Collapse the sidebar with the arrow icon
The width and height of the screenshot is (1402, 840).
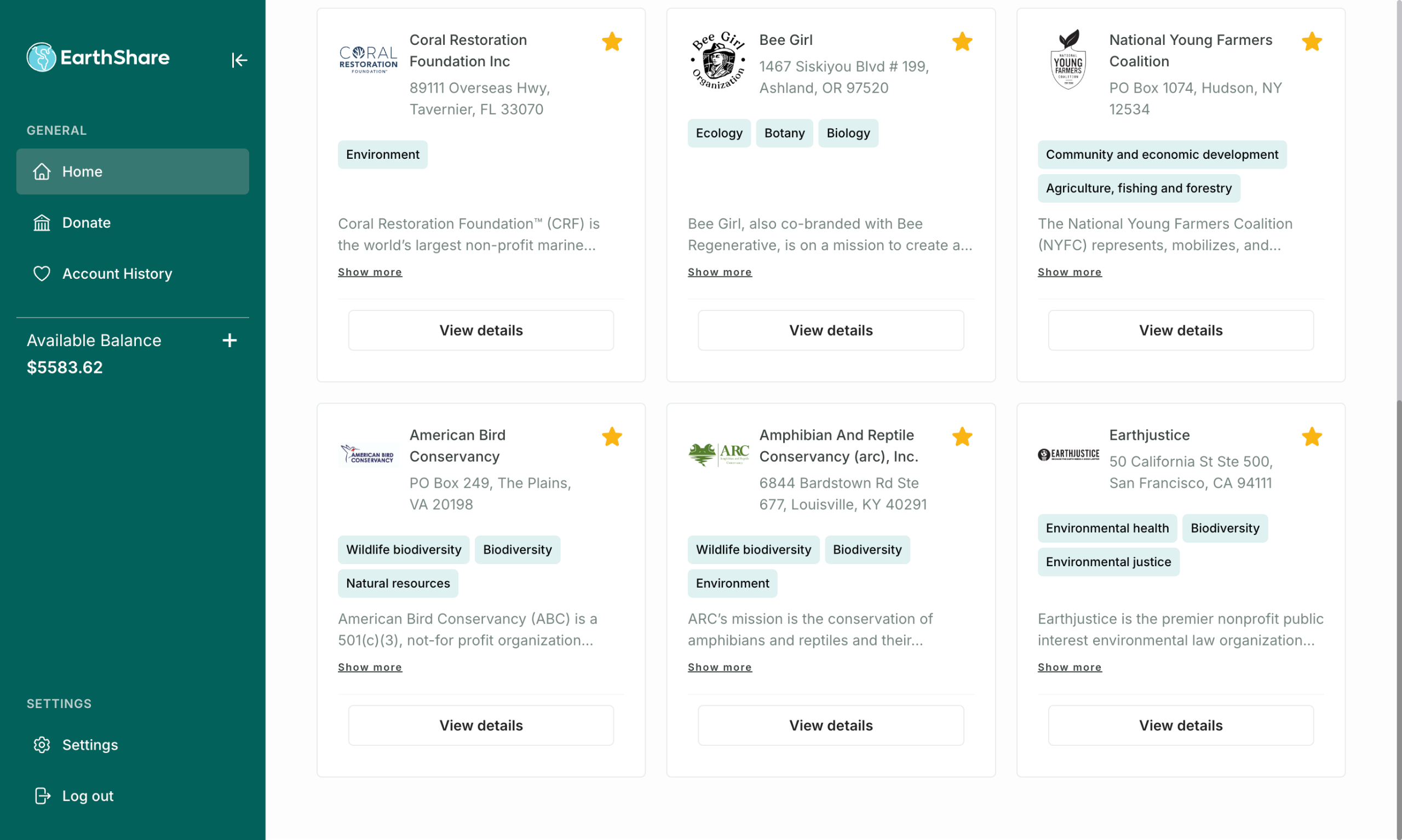(x=239, y=60)
